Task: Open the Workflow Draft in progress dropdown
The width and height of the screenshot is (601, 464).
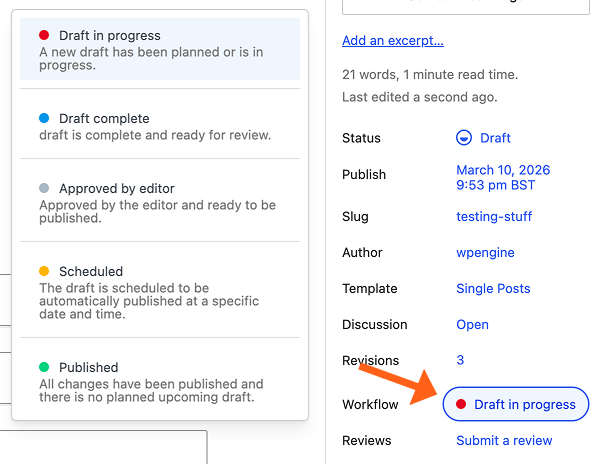Action: (516, 404)
